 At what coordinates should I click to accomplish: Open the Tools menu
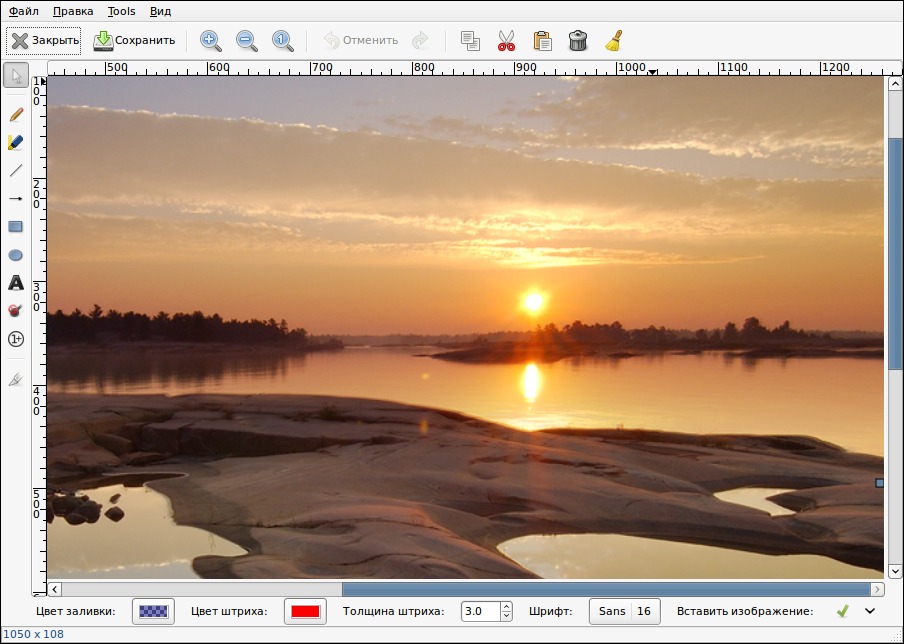tap(121, 11)
